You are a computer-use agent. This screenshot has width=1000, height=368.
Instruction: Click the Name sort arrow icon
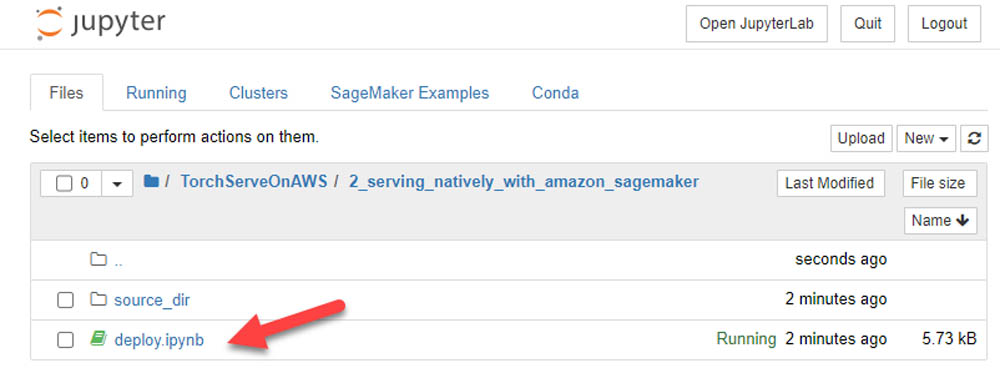(963, 221)
